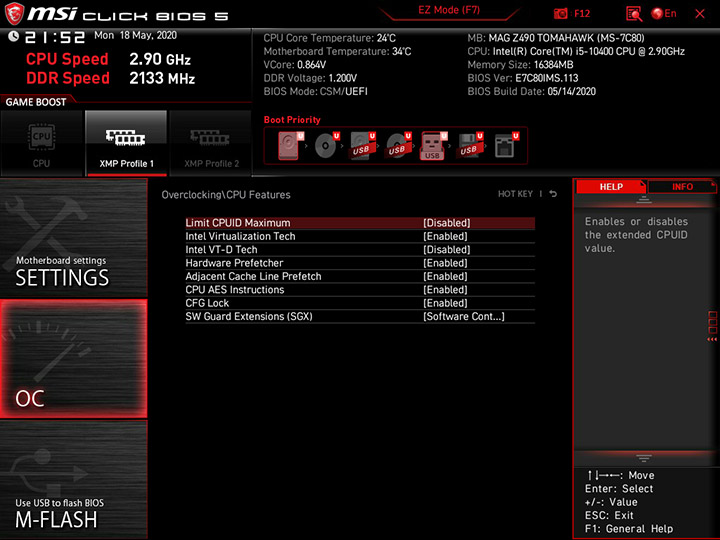Open the OC overclocking section

point(73,359)
